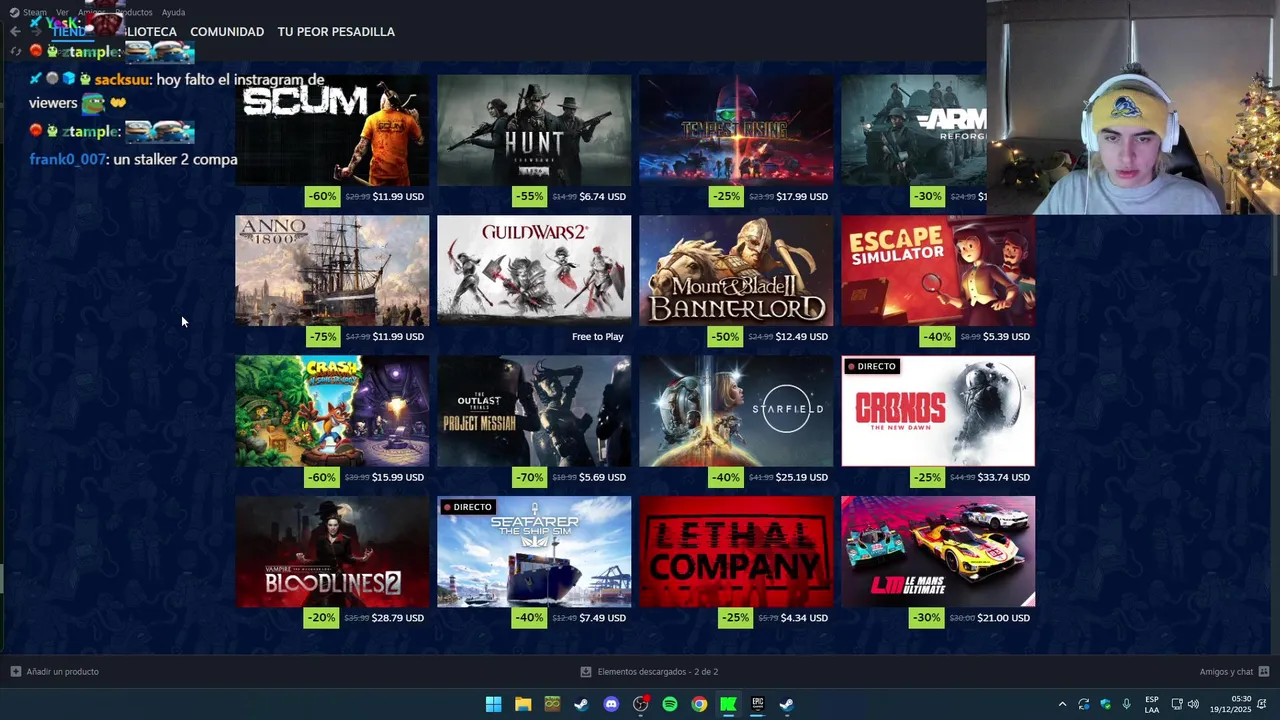This screenshot has height=720, width=1280.
Task: Click the -25% $4.34 USD price
Action: 774,618
